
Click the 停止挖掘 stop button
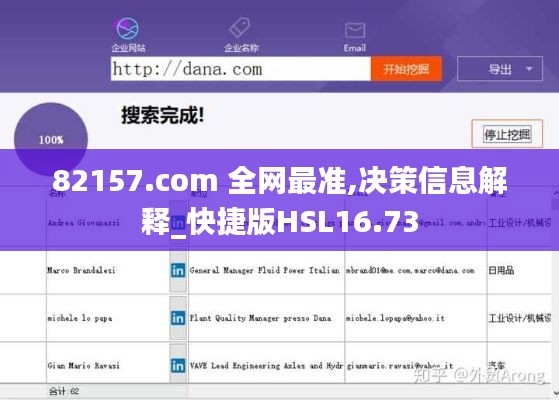pyautogui.click(x=507, y=134)
